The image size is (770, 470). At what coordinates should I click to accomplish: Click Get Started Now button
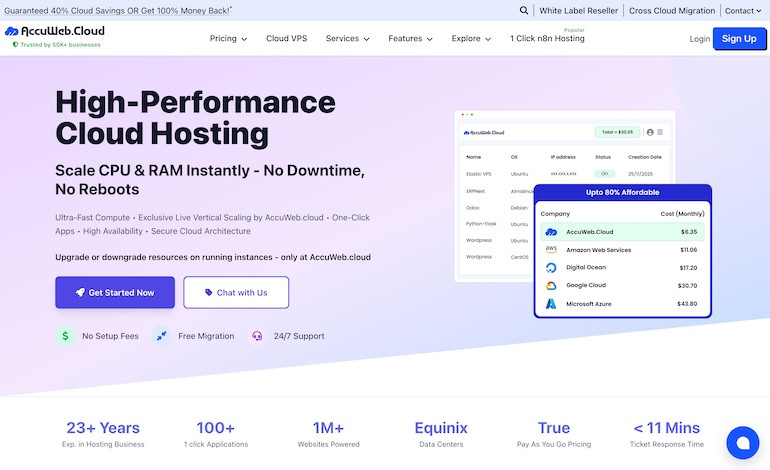click(x=115, y=292)
